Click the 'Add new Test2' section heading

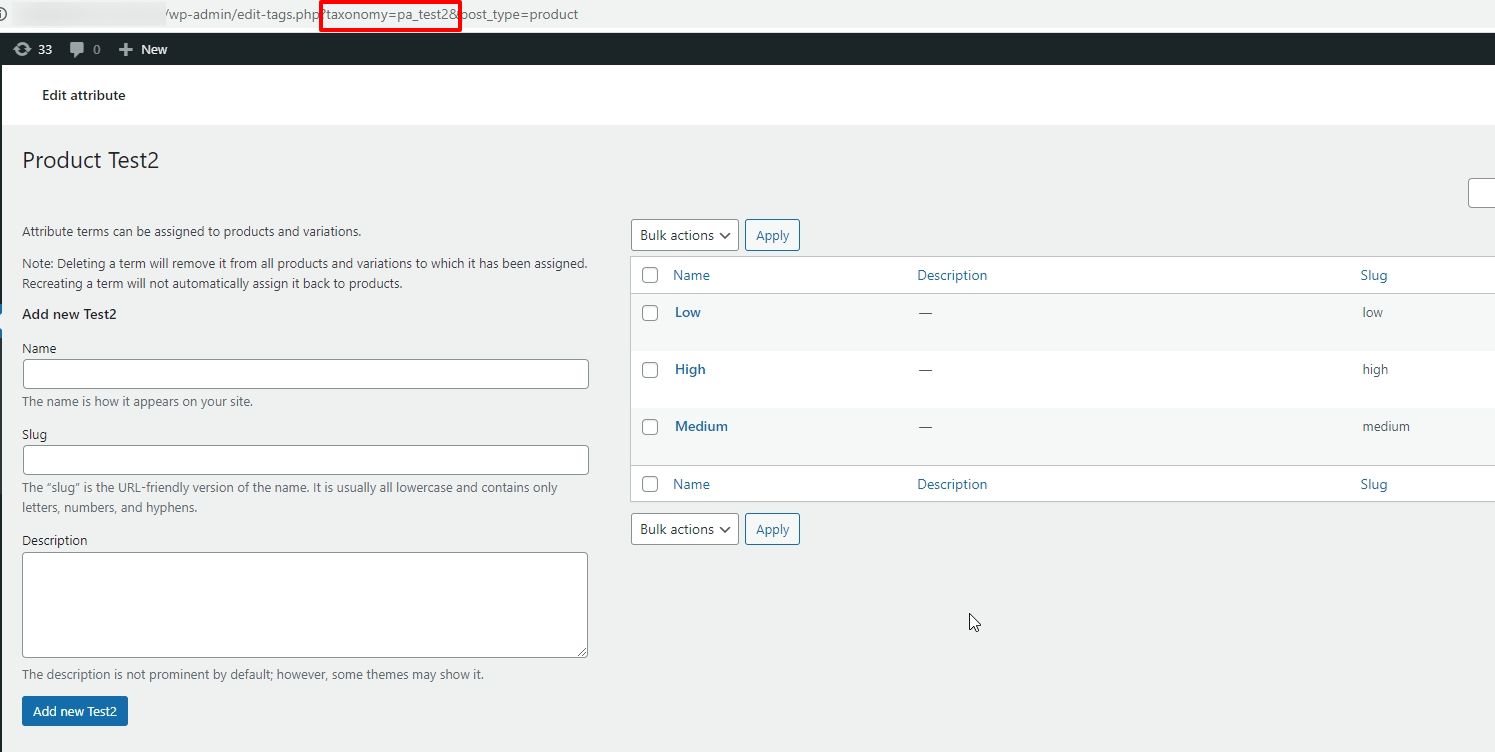[x=69, y=314]
